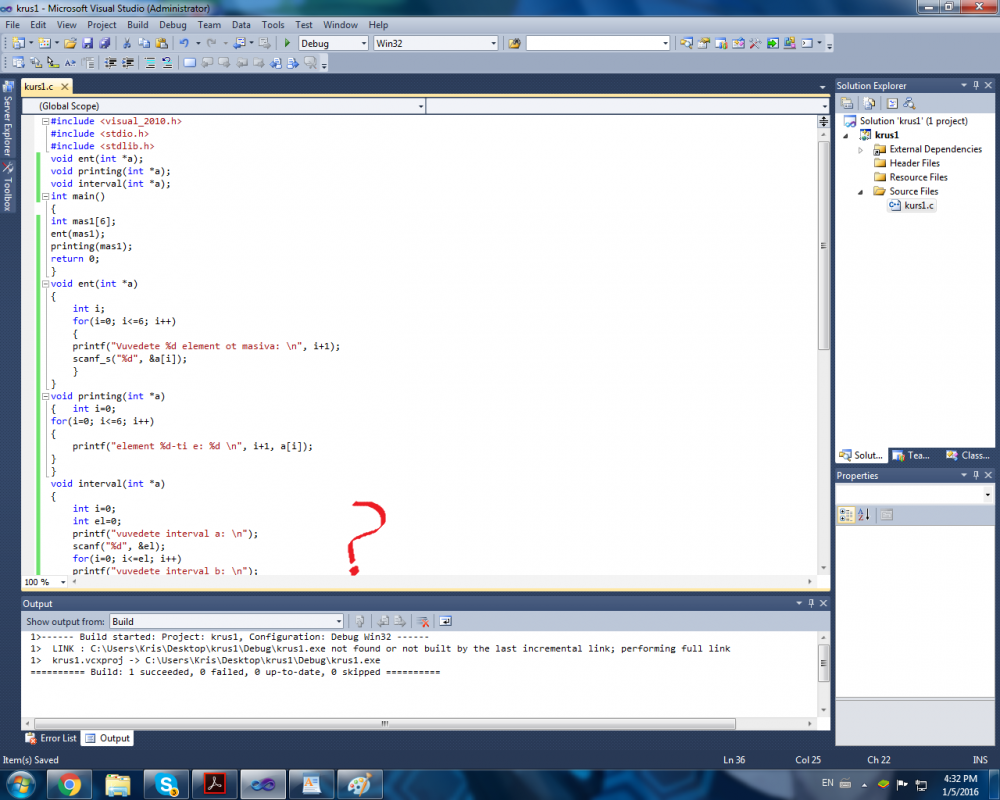Collapse the int main() code block
This screenshot has height=800, width=1000.
pyautogui.click(x=45, y=196)
